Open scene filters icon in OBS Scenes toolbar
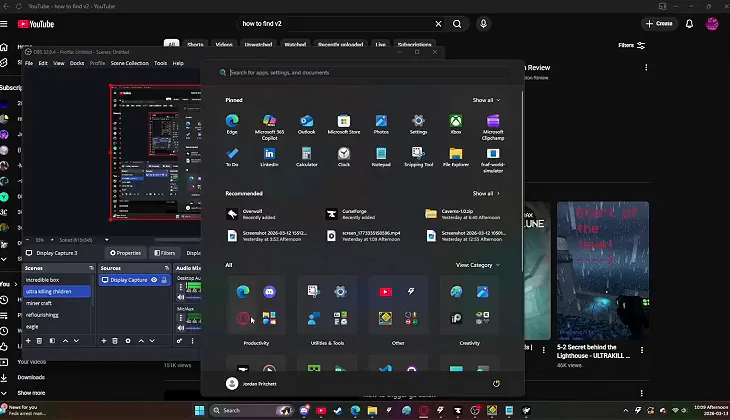Image resolution: width=730 pixels, height=420 pixels. (x=52, y=341)
